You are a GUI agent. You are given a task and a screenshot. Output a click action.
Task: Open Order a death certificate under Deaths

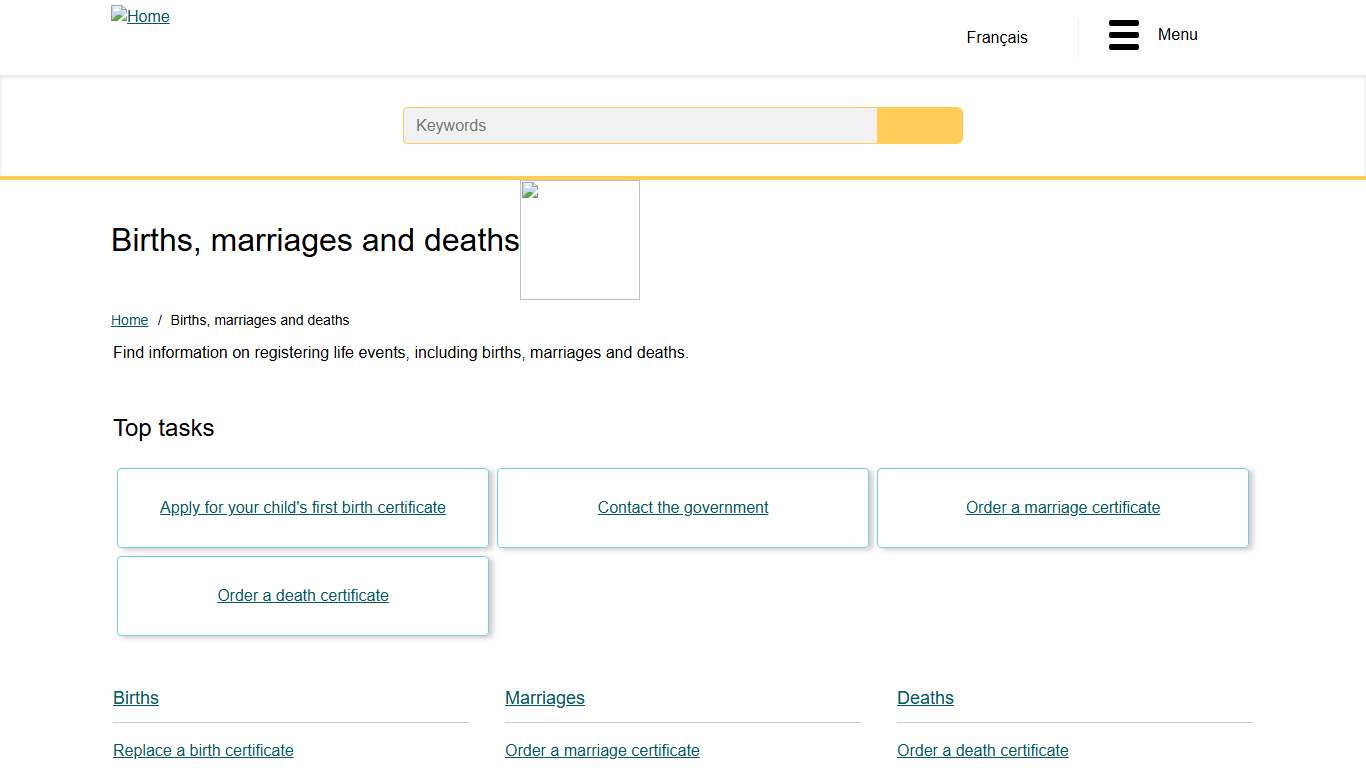pyautogui.click(x=982, y=750)
